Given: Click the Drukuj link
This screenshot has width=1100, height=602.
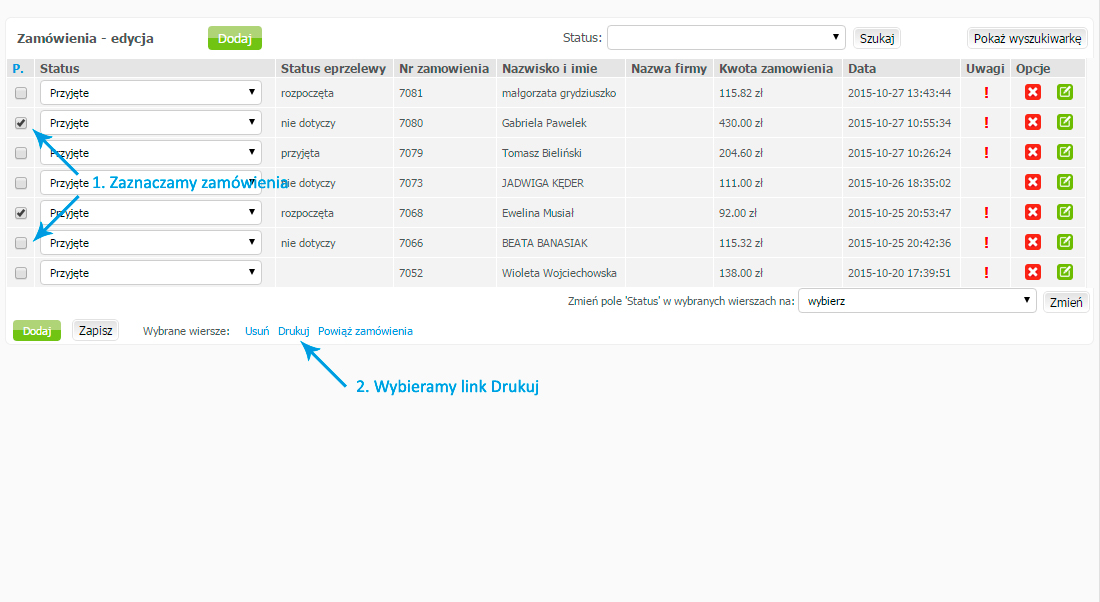Looking at the screenshot, I should [x=293, y=331].
